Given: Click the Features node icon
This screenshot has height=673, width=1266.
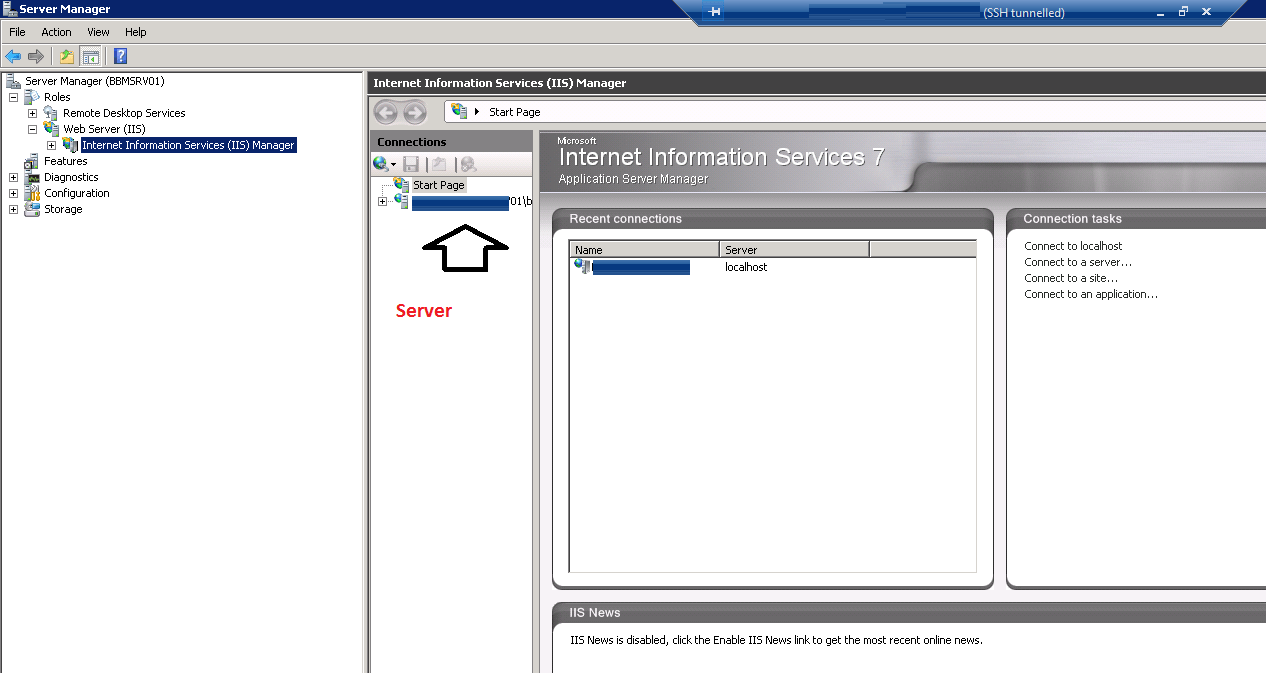Looking at the screenshot, I should [x=32, y=161].
